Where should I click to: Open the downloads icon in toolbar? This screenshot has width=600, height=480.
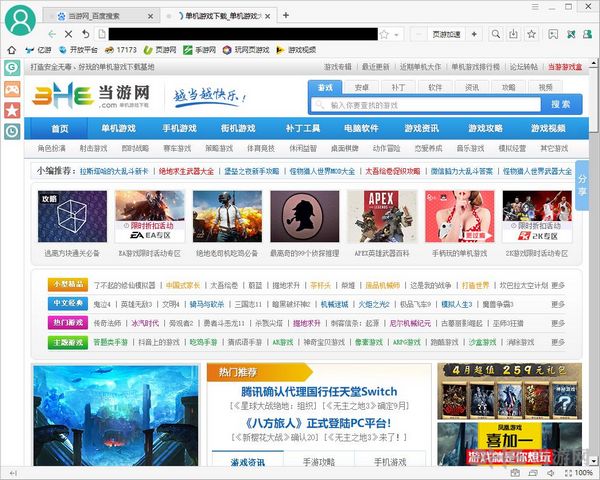coord(513,34)
